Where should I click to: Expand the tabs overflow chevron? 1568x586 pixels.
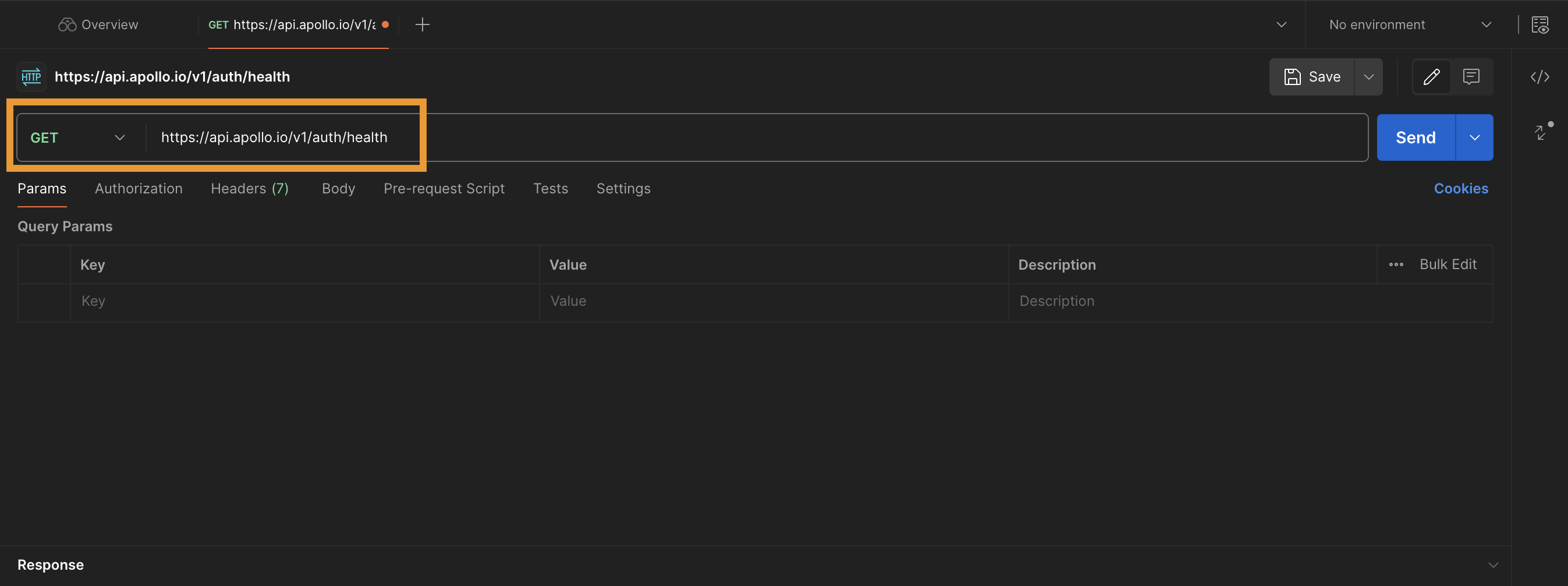point(1281,24)
